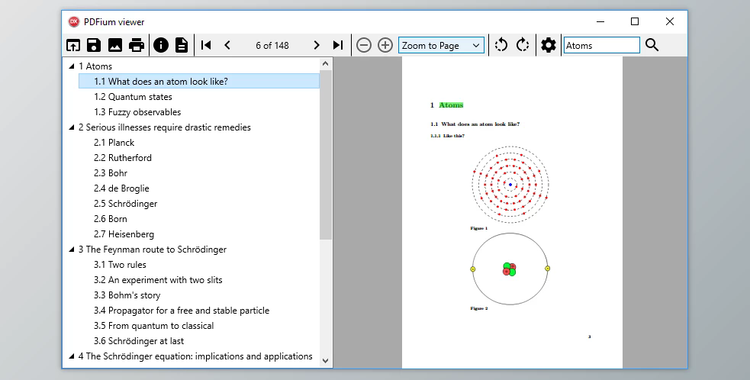
Task: Open the document information icon
Action: (161, 45)
